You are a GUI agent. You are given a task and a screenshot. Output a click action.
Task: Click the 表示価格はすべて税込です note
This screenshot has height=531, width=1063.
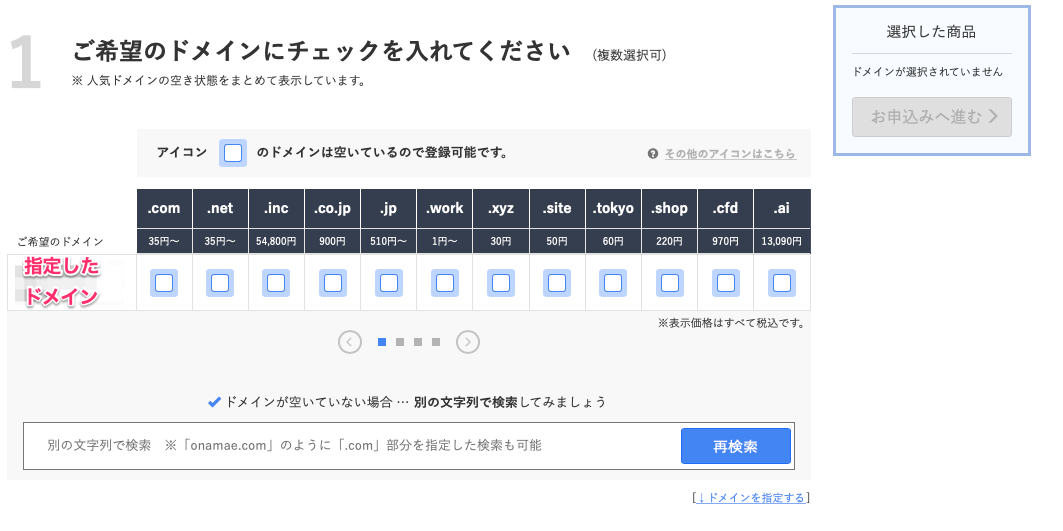click(731, 323)
